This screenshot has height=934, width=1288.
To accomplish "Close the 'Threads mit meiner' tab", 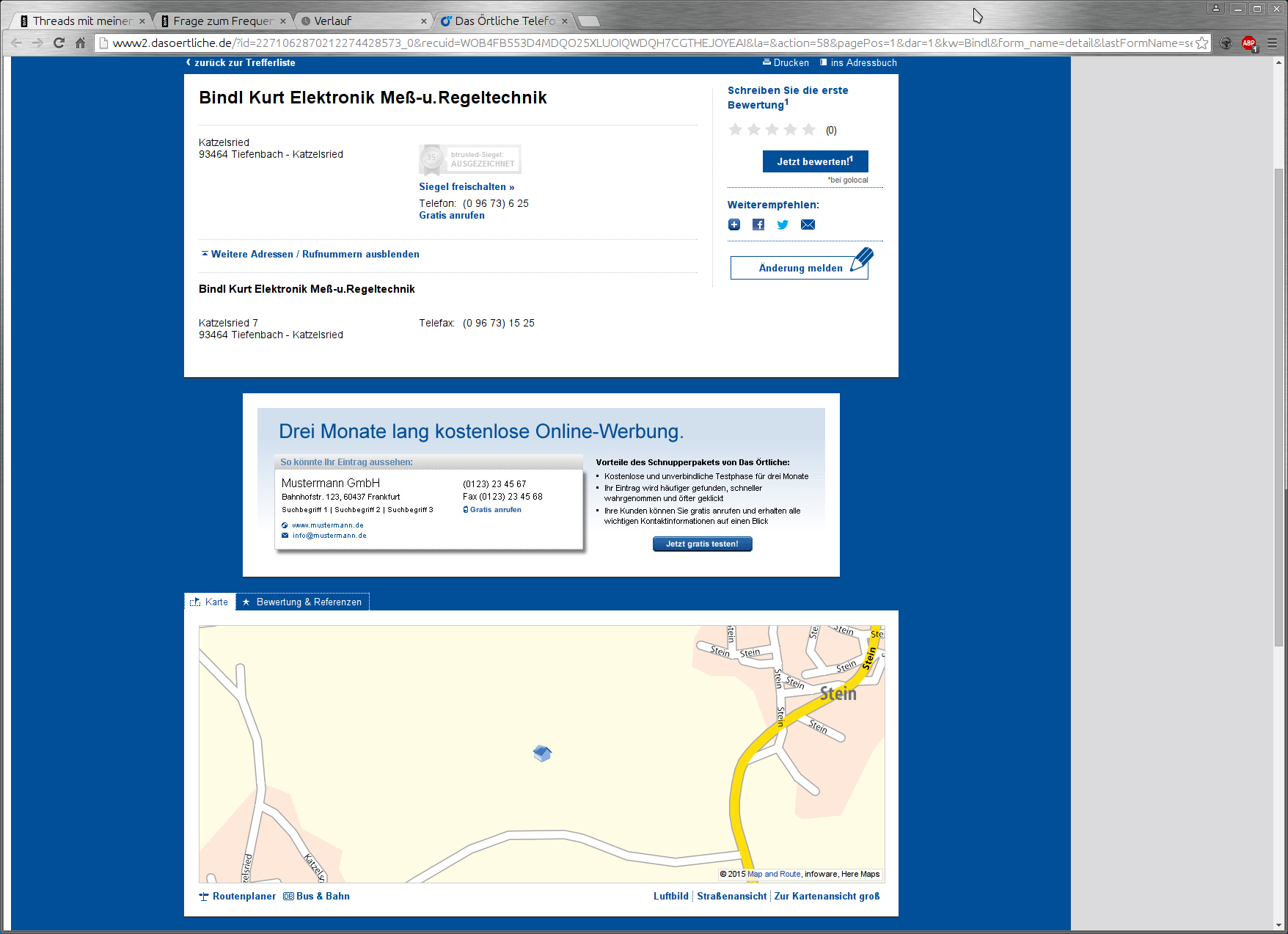I will point(142,21).
